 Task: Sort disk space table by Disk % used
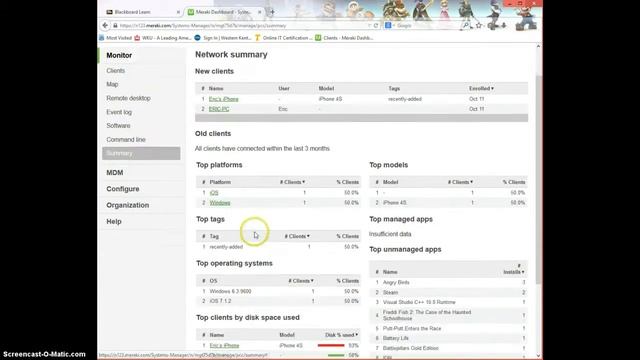[342, 335]
